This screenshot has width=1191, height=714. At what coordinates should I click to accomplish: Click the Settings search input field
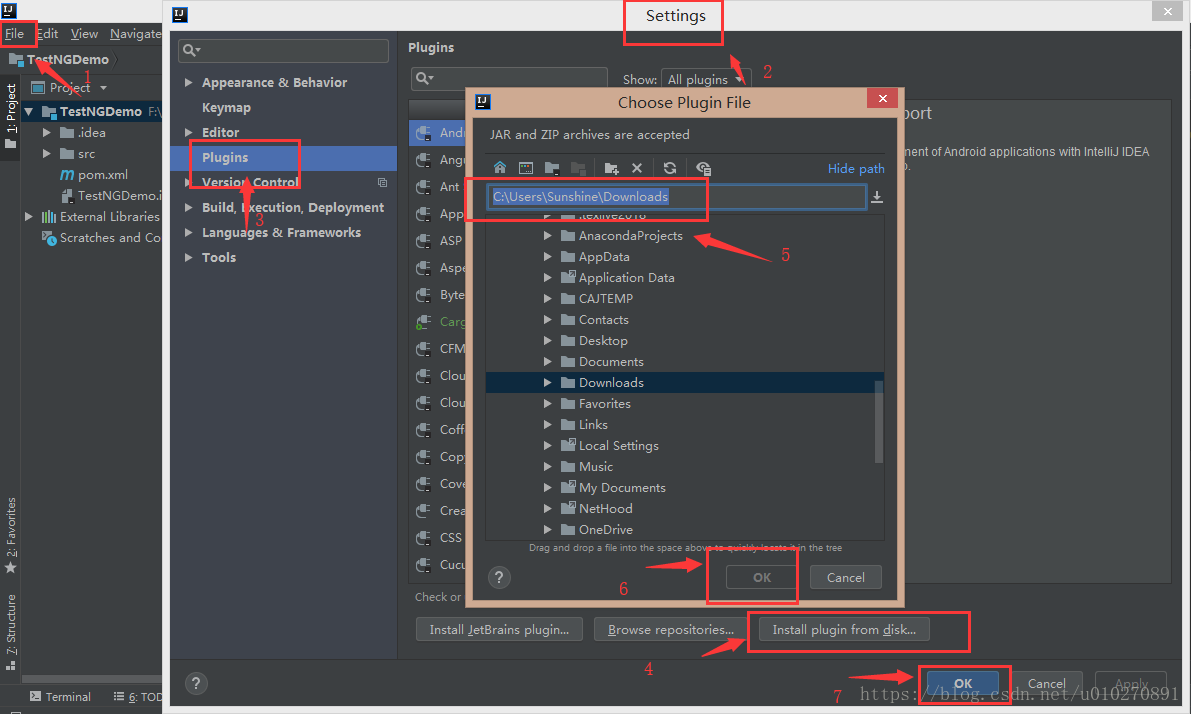click(x=283, y=50)
